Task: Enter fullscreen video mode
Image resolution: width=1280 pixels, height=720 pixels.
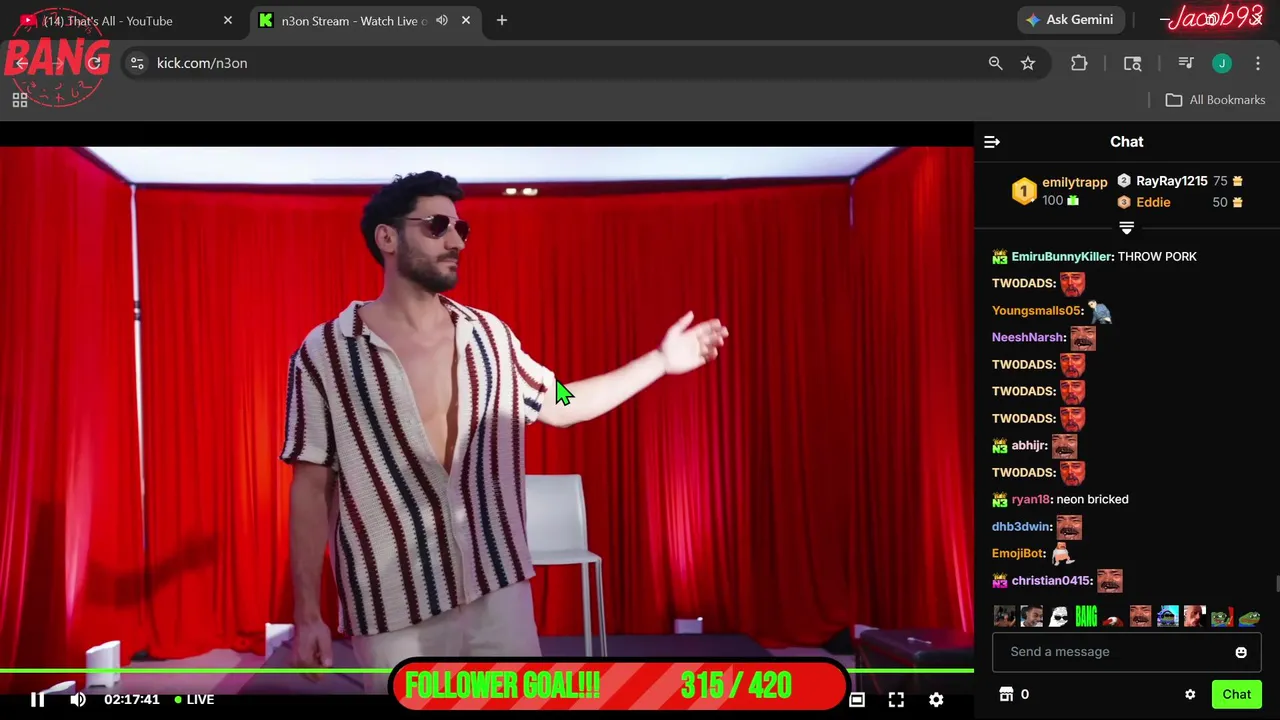Action: (896, 700)
